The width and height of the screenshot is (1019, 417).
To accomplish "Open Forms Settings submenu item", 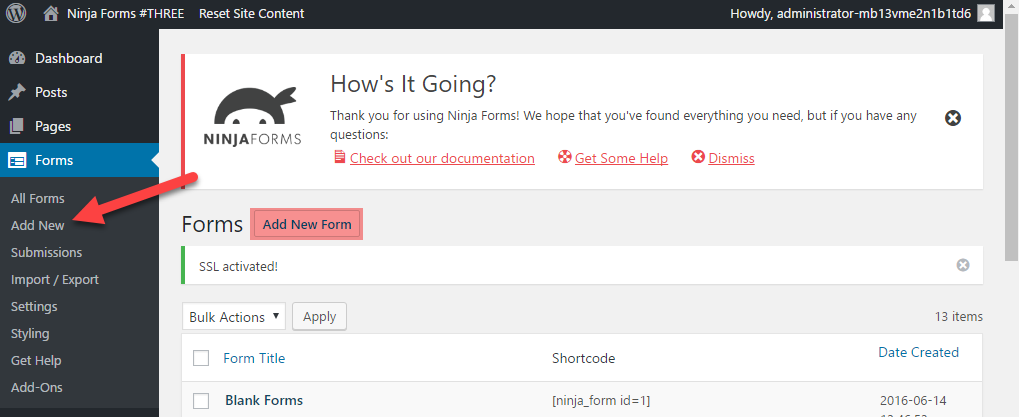I will coord(34,306).
